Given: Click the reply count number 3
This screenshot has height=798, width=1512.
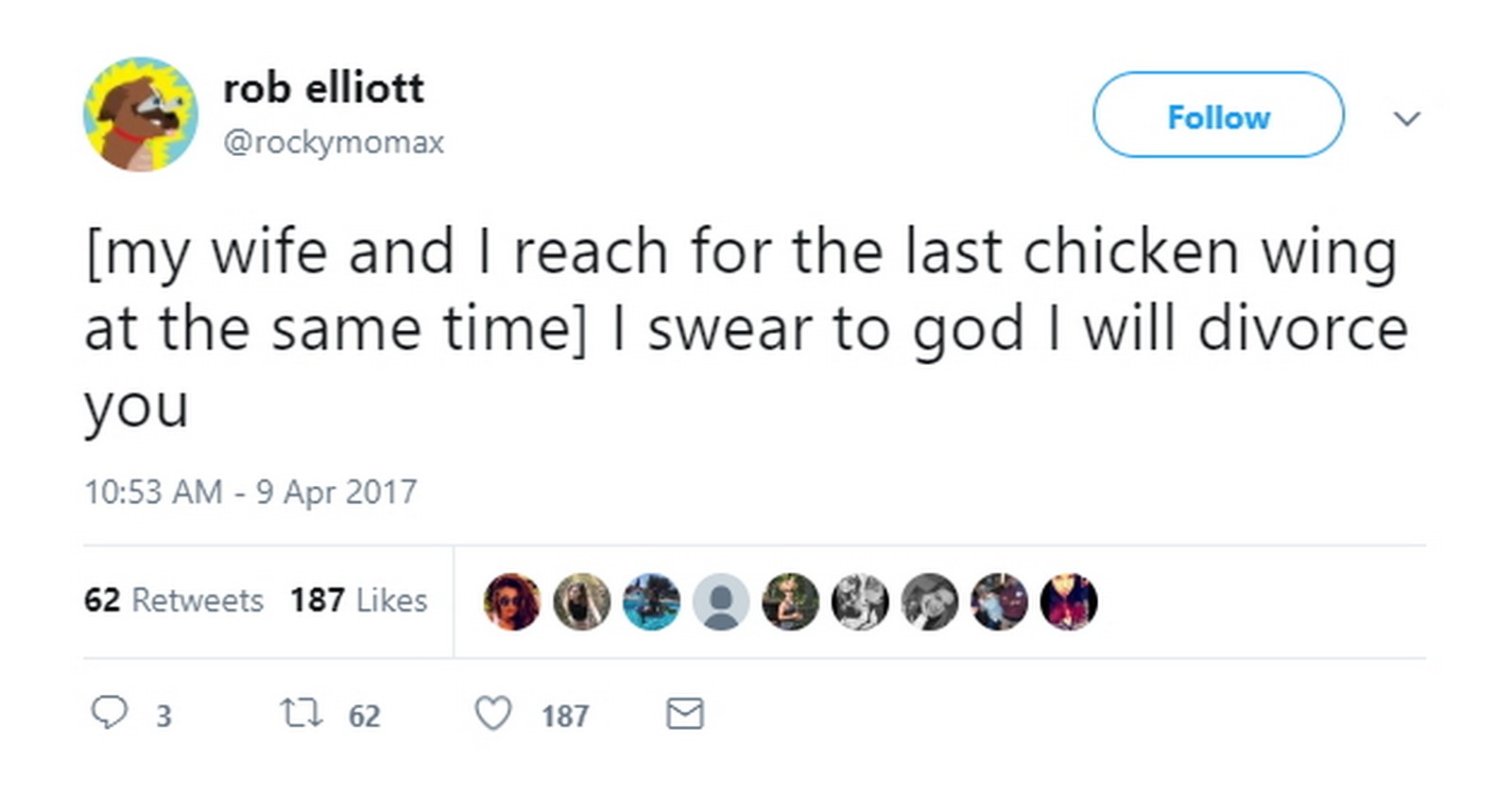Looking at the screenshot, I should pyautogui.click(x=163, y=716).
